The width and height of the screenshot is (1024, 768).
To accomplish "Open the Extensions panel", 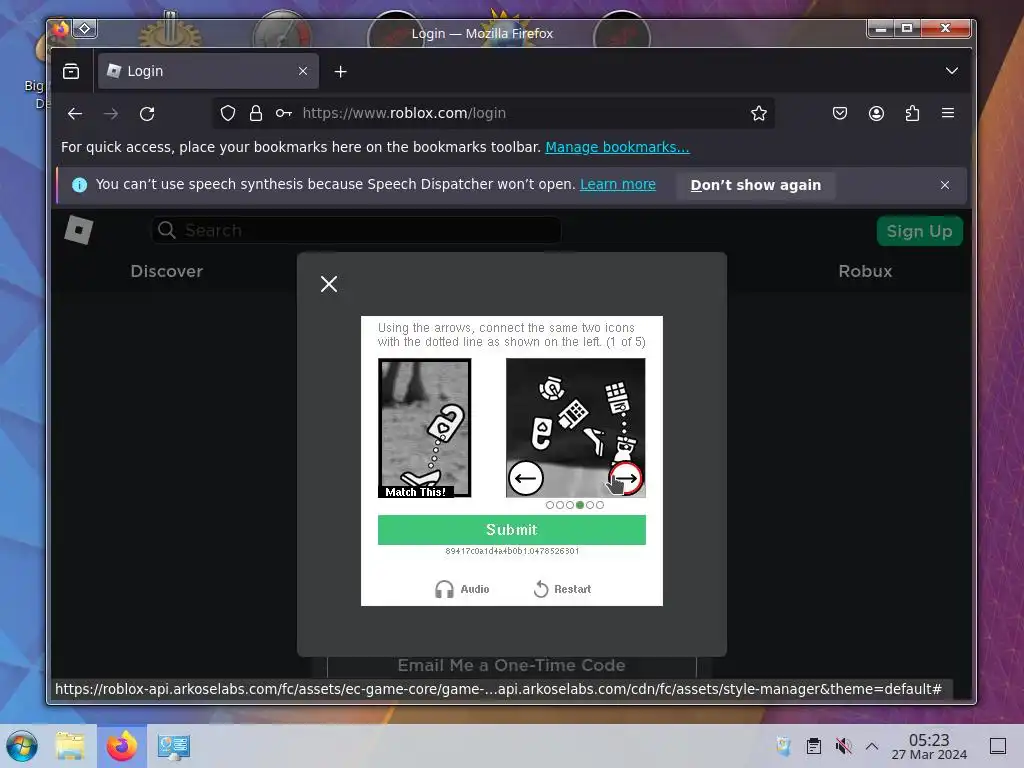I will click(912, 114).
